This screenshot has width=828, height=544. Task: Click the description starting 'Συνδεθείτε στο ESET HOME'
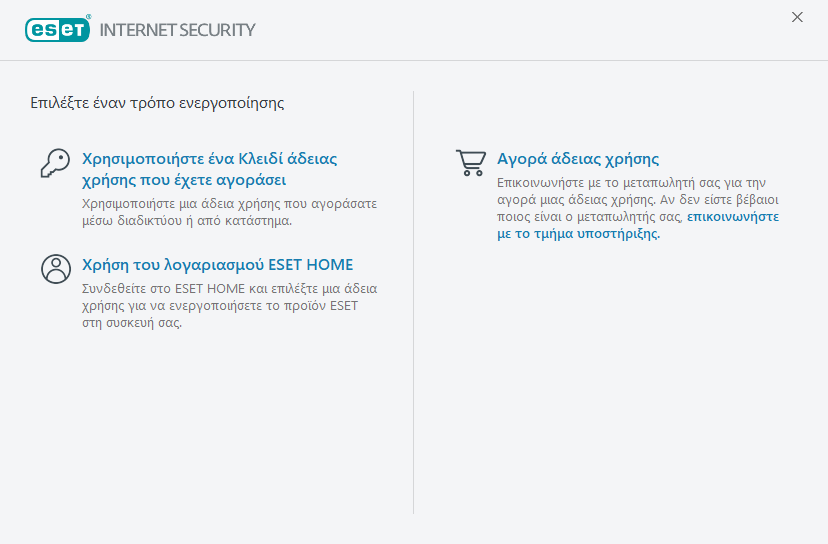(228, 289)
